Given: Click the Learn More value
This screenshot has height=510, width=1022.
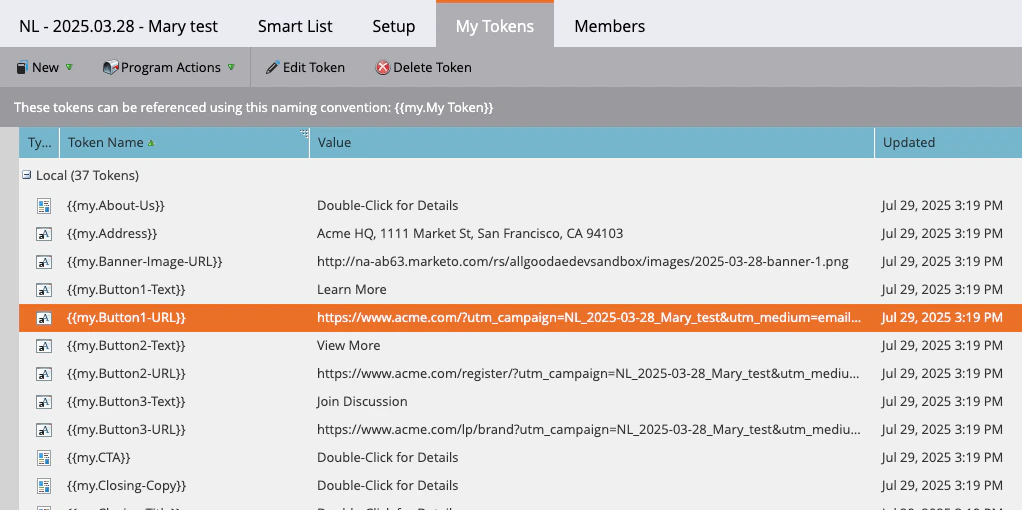Looking at the screenshot, I should click(x=351, y=290).
